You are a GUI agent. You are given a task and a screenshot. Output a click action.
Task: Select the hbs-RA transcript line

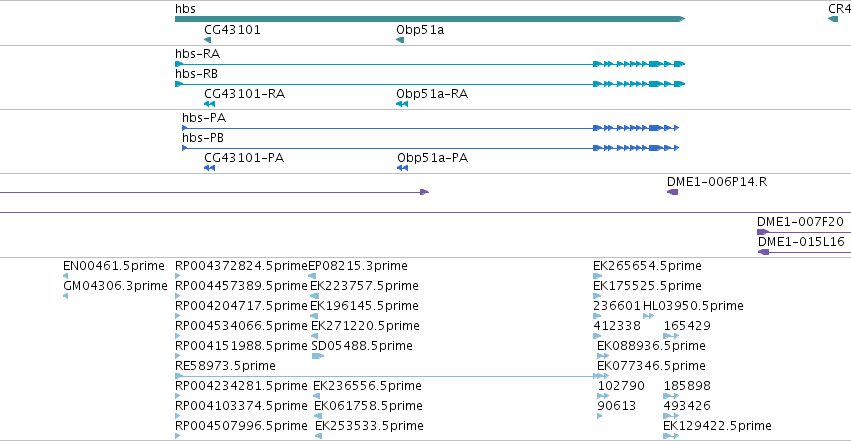[430, 64]
